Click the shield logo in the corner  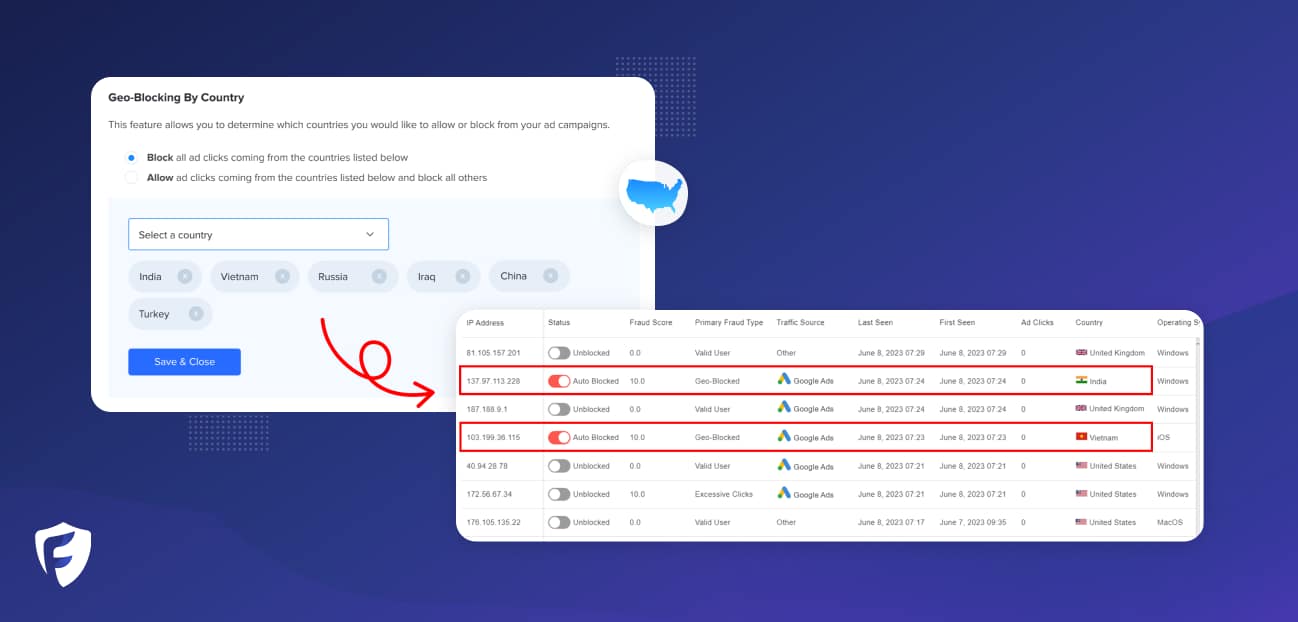pos(62,552)
